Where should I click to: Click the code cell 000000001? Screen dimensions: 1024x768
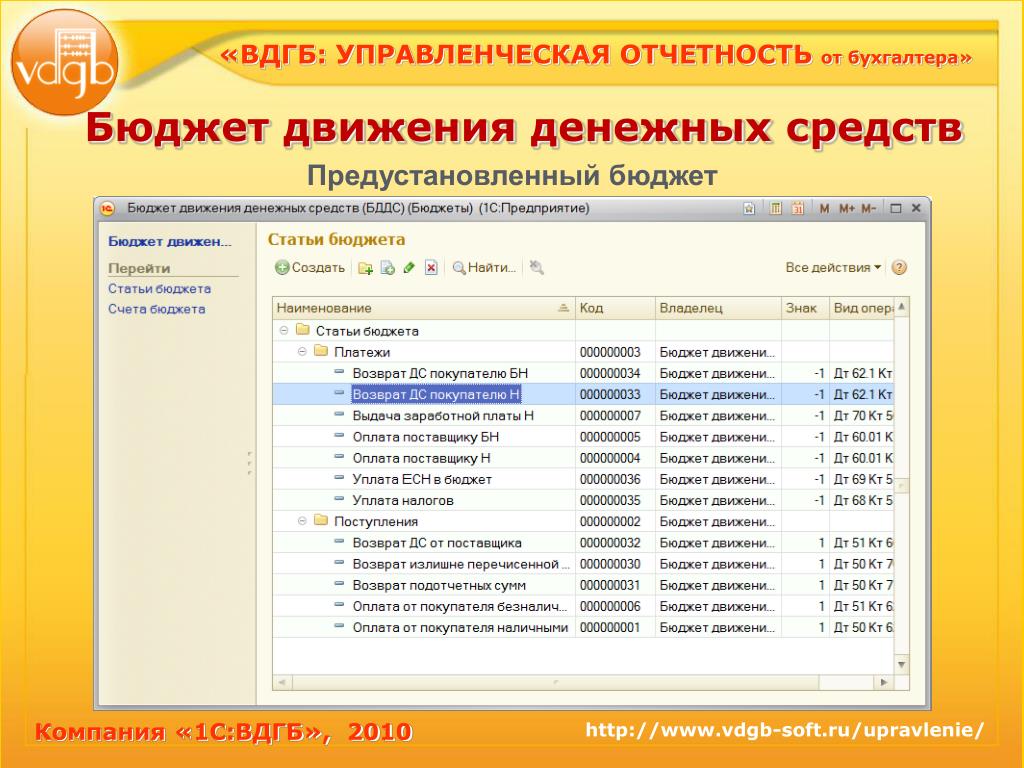pyautogui.click(x=615, y=628)
